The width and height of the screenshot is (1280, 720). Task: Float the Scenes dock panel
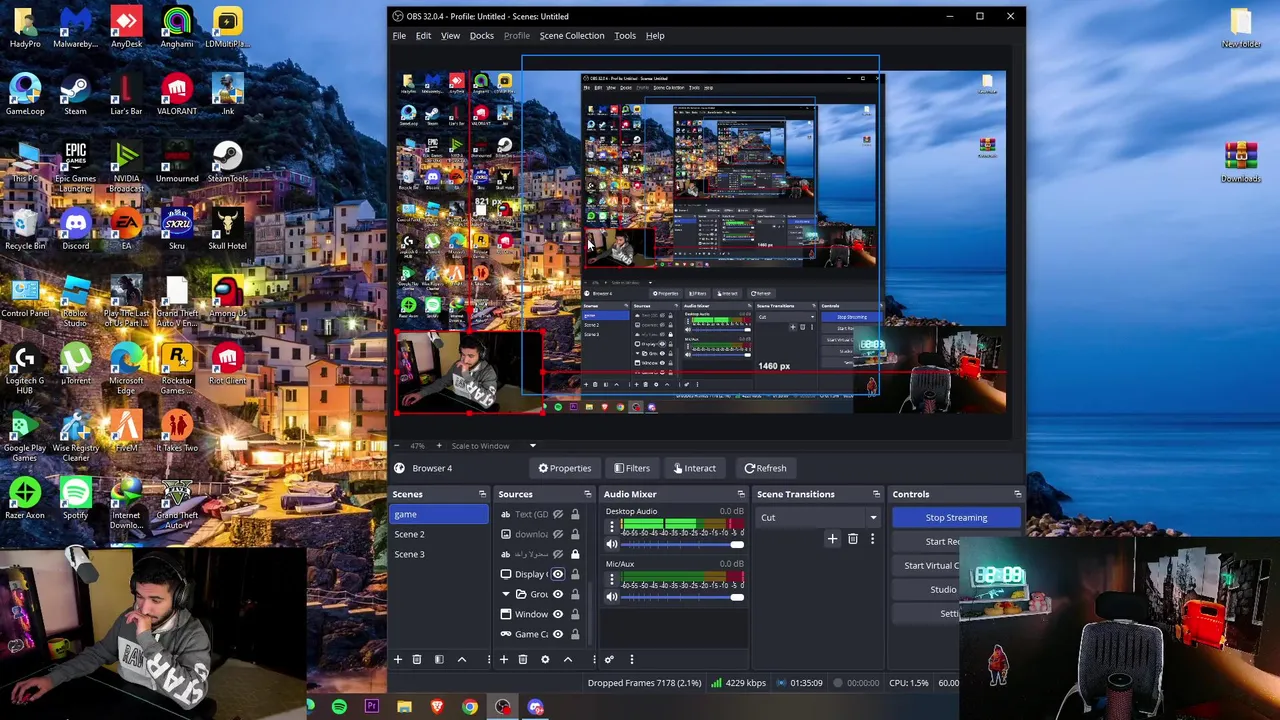[x=482, y=494]
